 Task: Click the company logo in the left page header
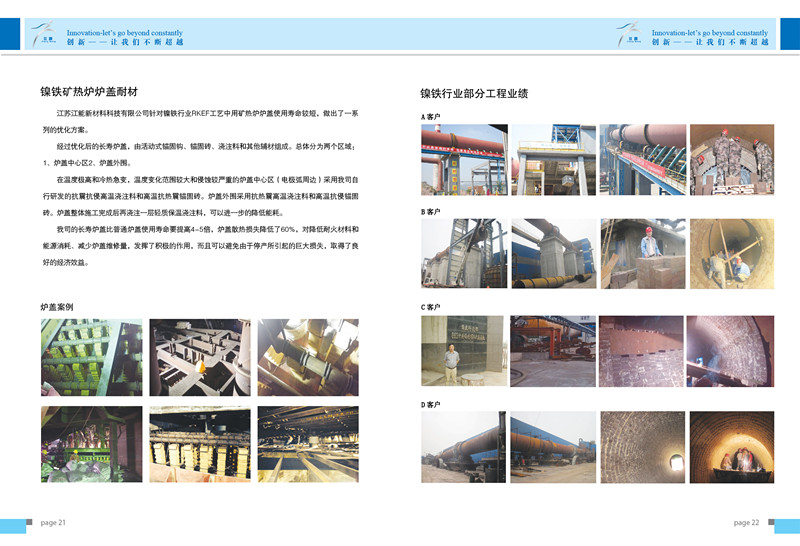pos(45,34)
